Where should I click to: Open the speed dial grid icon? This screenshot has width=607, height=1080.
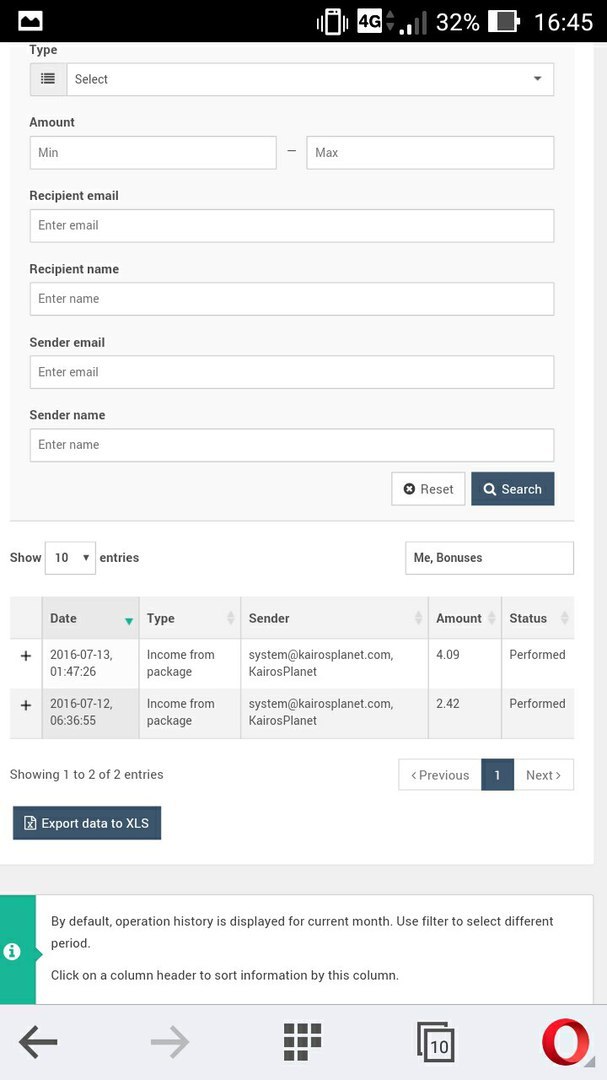pyautogui.click(x=302, y=1041)
